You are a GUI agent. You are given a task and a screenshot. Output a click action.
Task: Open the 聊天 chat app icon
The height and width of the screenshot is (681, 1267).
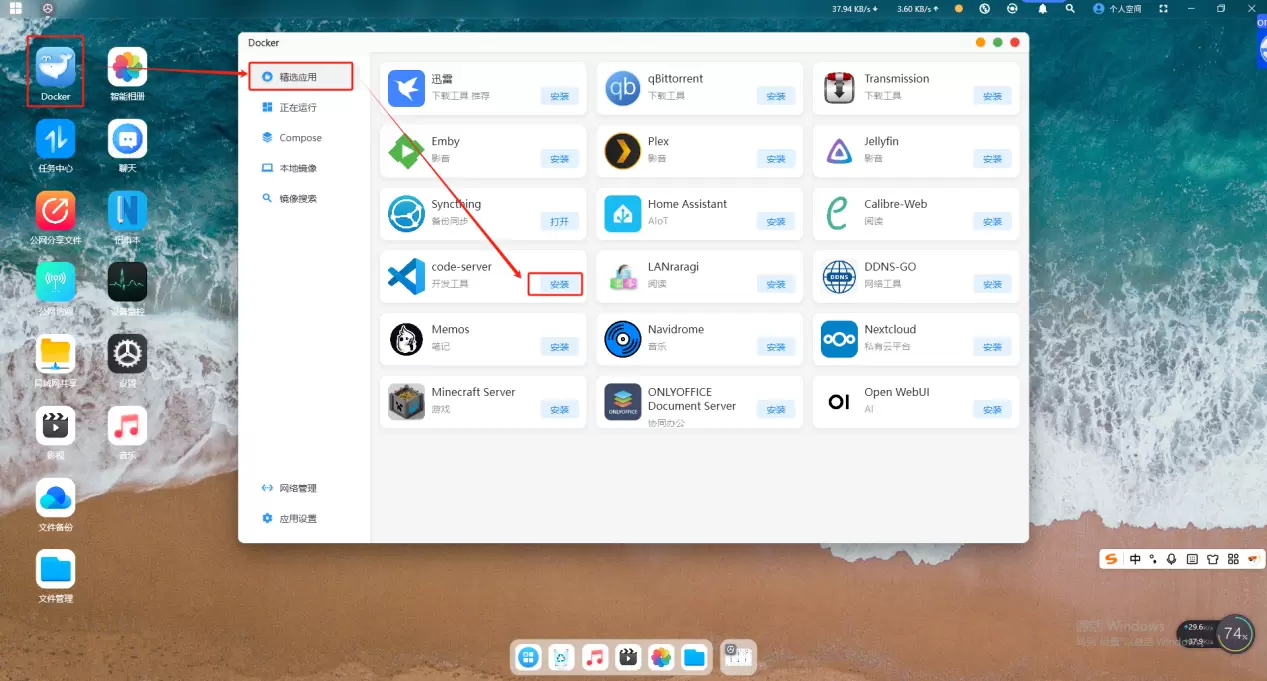[127, 140]
